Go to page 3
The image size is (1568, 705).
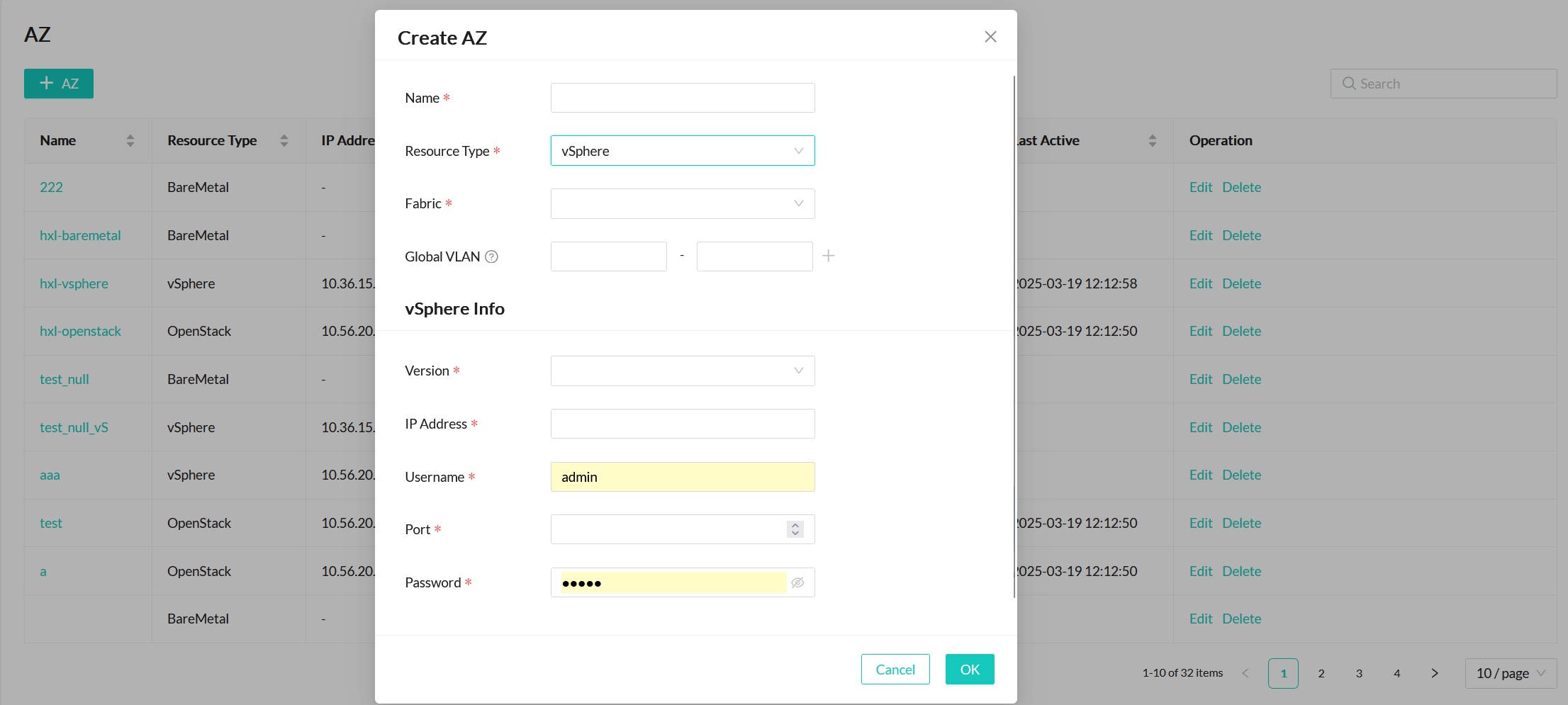(1359, 673)
